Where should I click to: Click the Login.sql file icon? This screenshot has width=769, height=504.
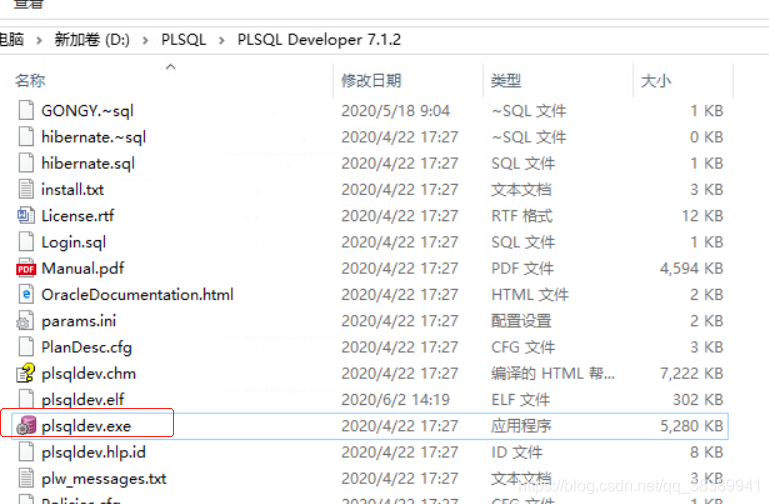click(x=26, y=242)
